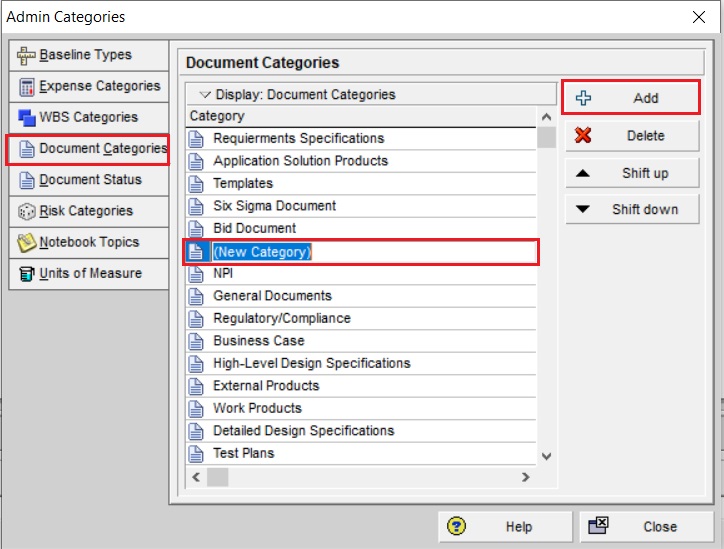The width and height of the screenshot is (724, 549).
Task: Click the (New Category) editable name field
Action: coord(263,252)
